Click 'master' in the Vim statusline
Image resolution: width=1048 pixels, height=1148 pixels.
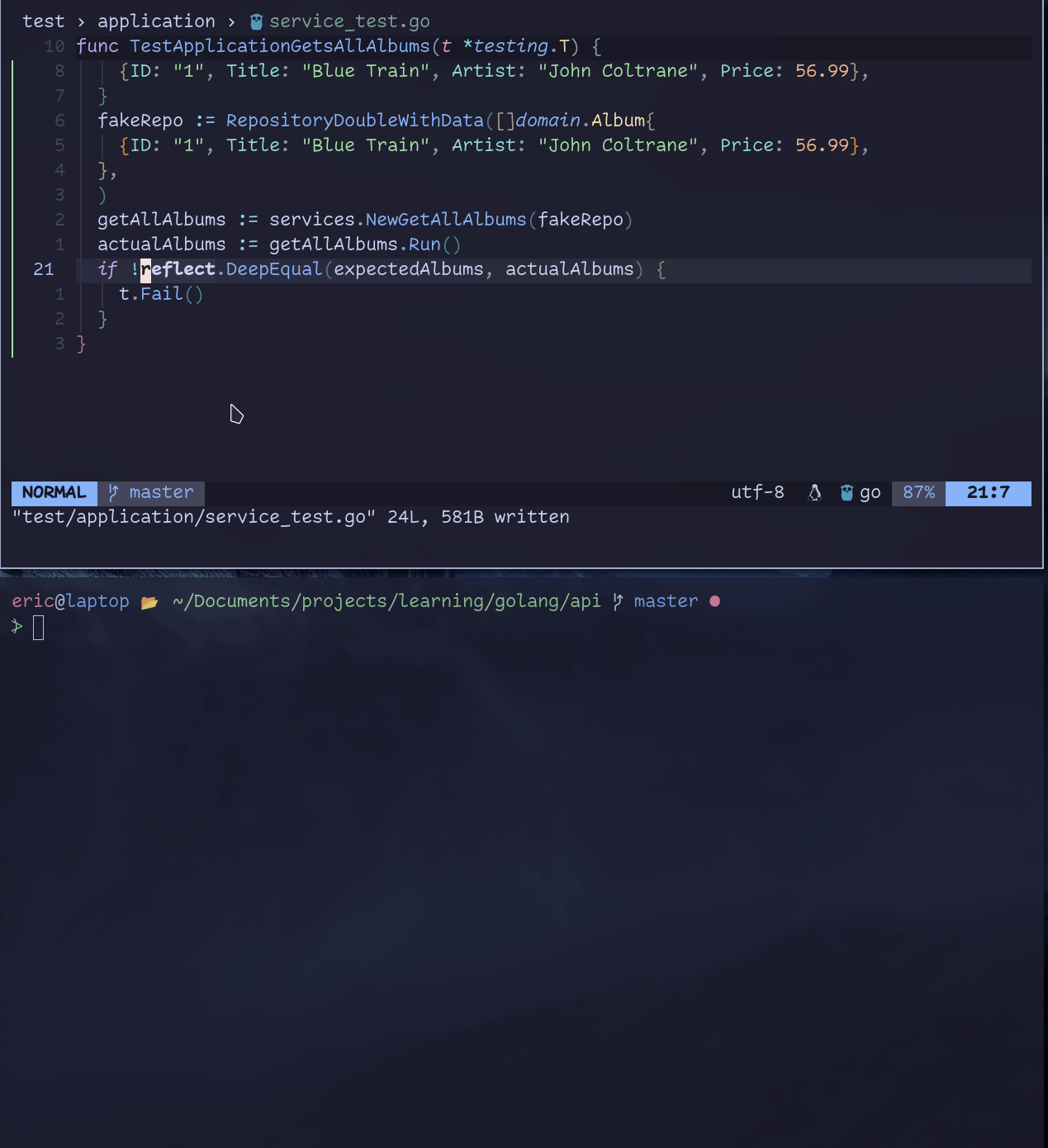pos(161,492)
